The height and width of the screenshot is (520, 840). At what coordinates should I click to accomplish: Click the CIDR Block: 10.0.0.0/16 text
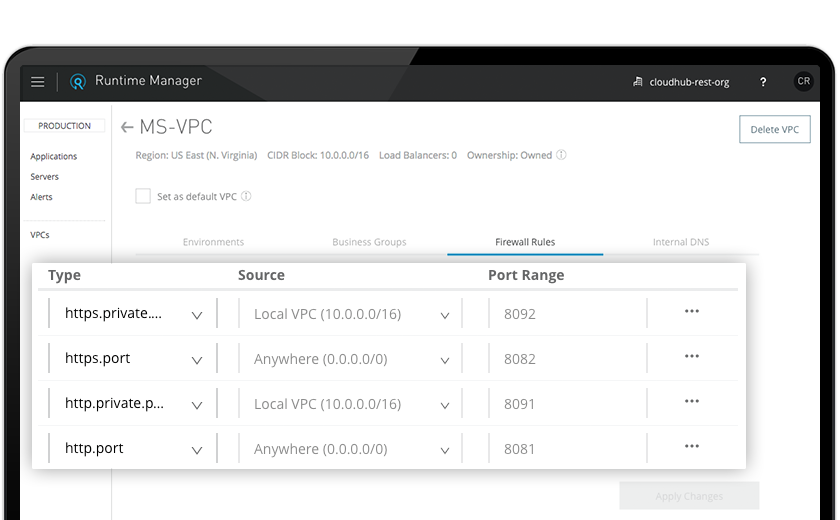point(318,155)
